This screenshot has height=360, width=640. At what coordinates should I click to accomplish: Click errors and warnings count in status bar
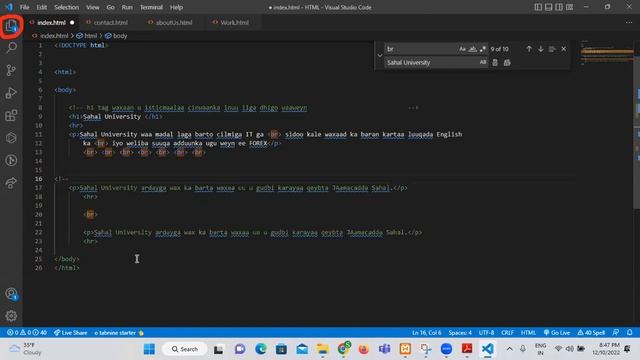[27, 333]
